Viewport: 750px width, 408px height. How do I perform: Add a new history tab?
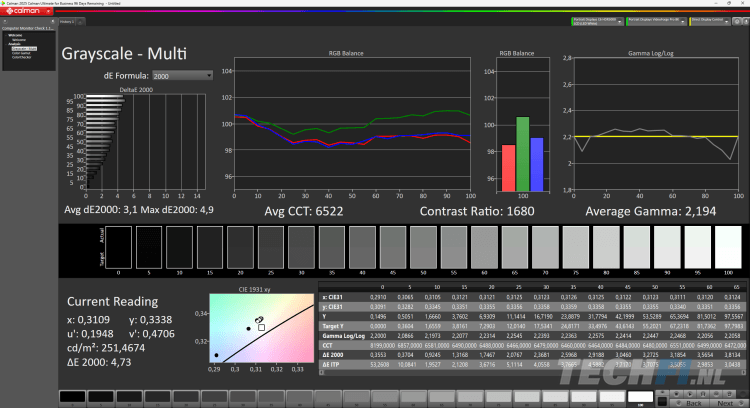click(x=80, y=22)
